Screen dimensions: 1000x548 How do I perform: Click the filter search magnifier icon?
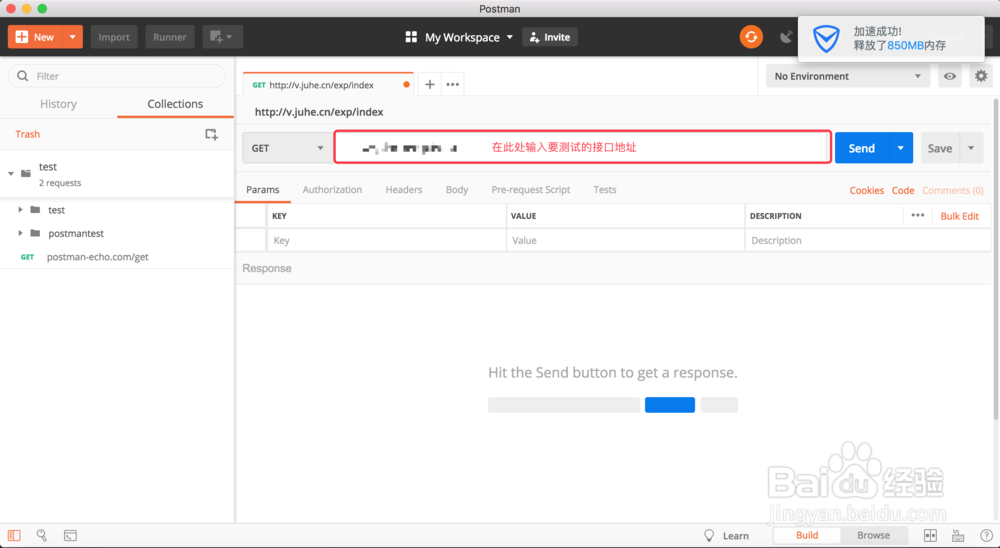(23, 76)
